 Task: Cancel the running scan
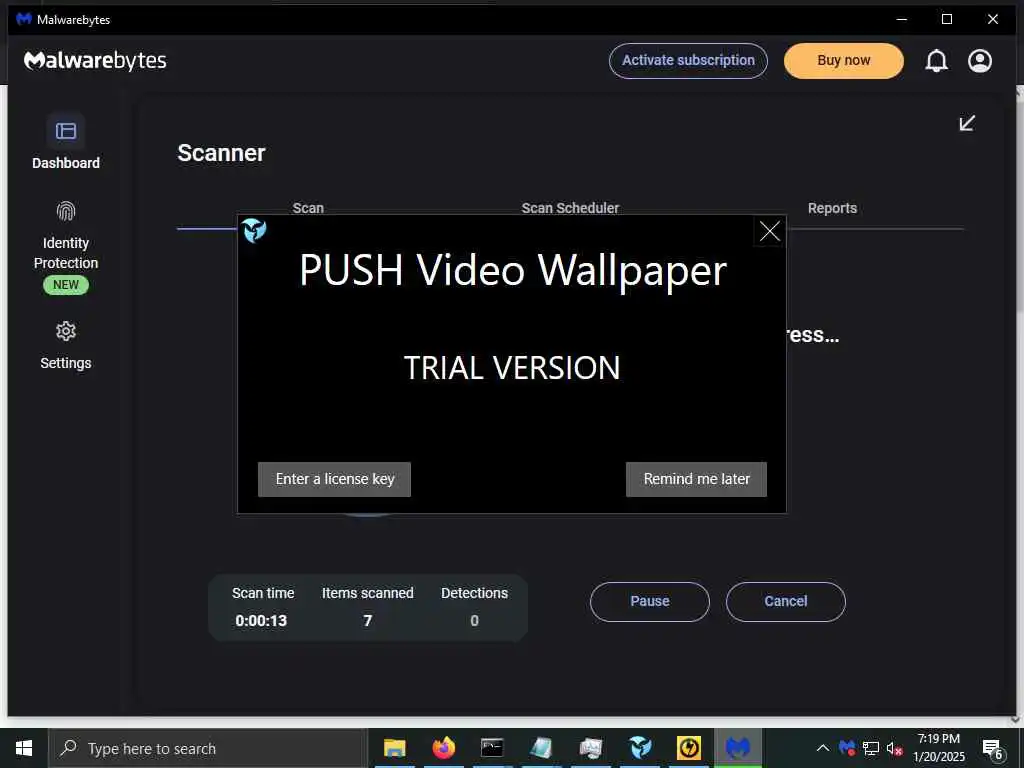(786, 601)
